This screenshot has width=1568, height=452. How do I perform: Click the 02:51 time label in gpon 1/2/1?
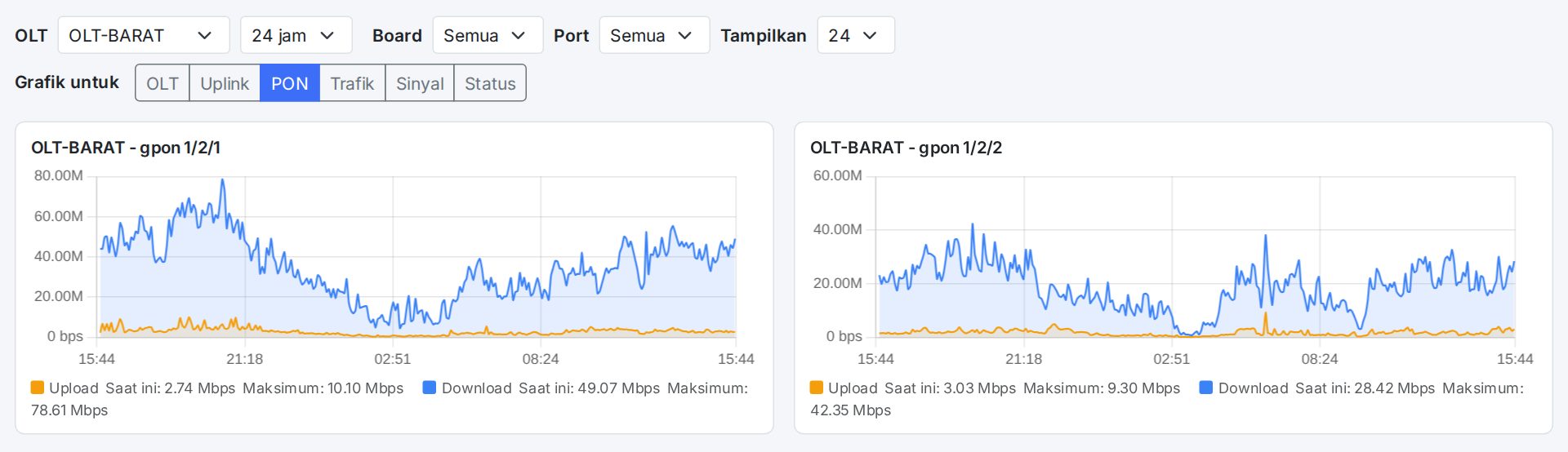393,359
